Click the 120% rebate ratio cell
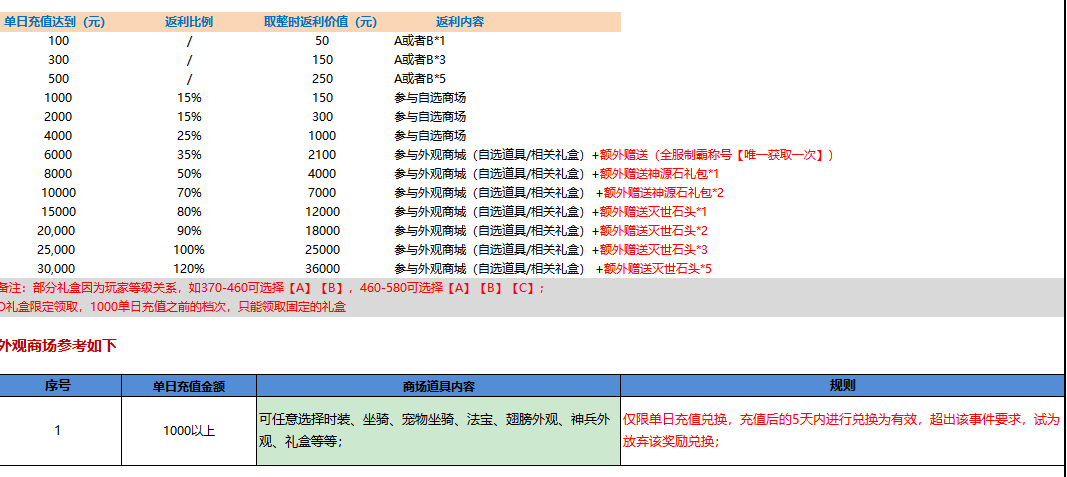 189,269
